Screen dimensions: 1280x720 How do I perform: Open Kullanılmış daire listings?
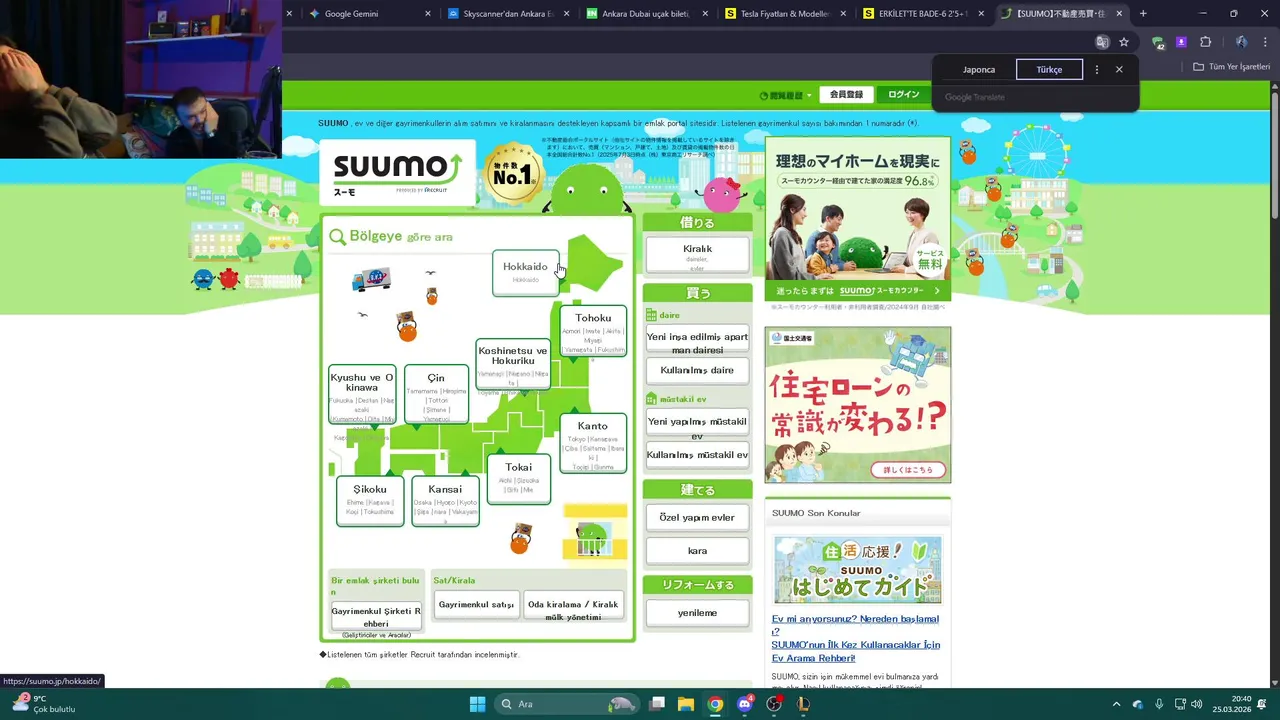point(697,370)
